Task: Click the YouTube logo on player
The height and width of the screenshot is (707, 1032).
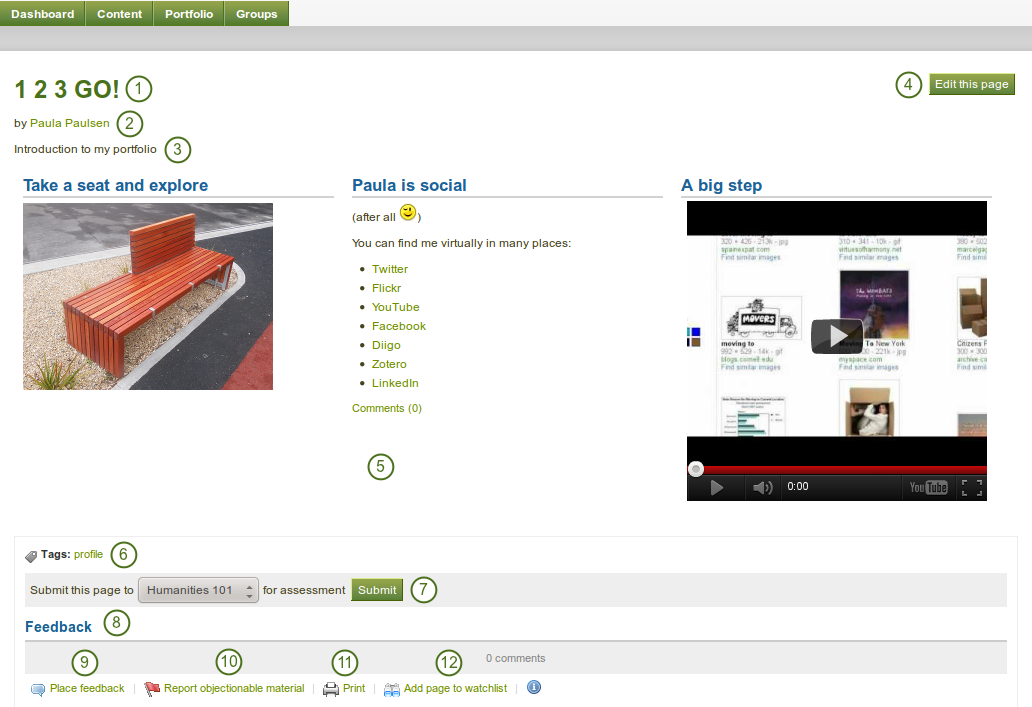Action: 928,488
